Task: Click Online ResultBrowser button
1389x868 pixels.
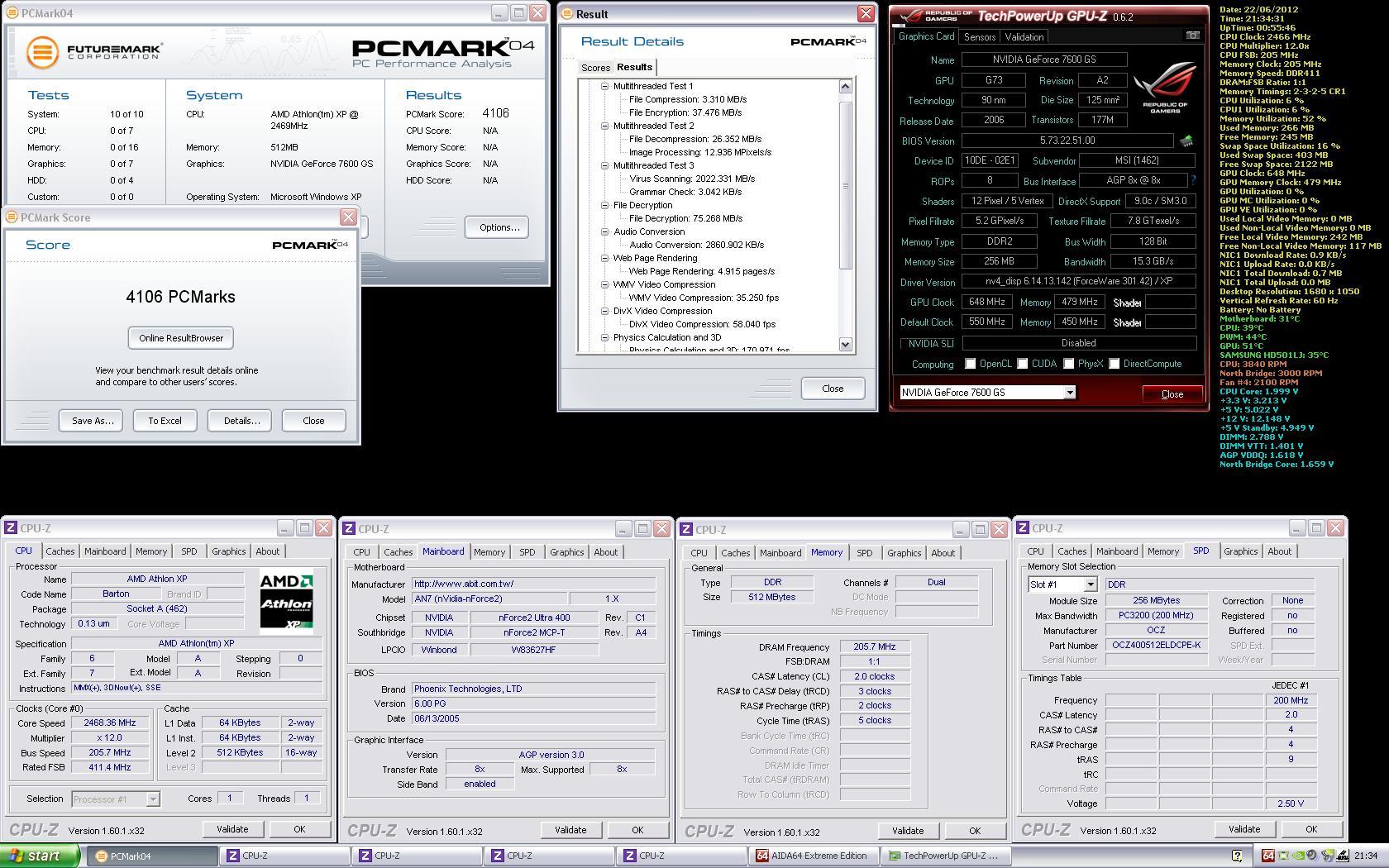Action: (181, 338)
